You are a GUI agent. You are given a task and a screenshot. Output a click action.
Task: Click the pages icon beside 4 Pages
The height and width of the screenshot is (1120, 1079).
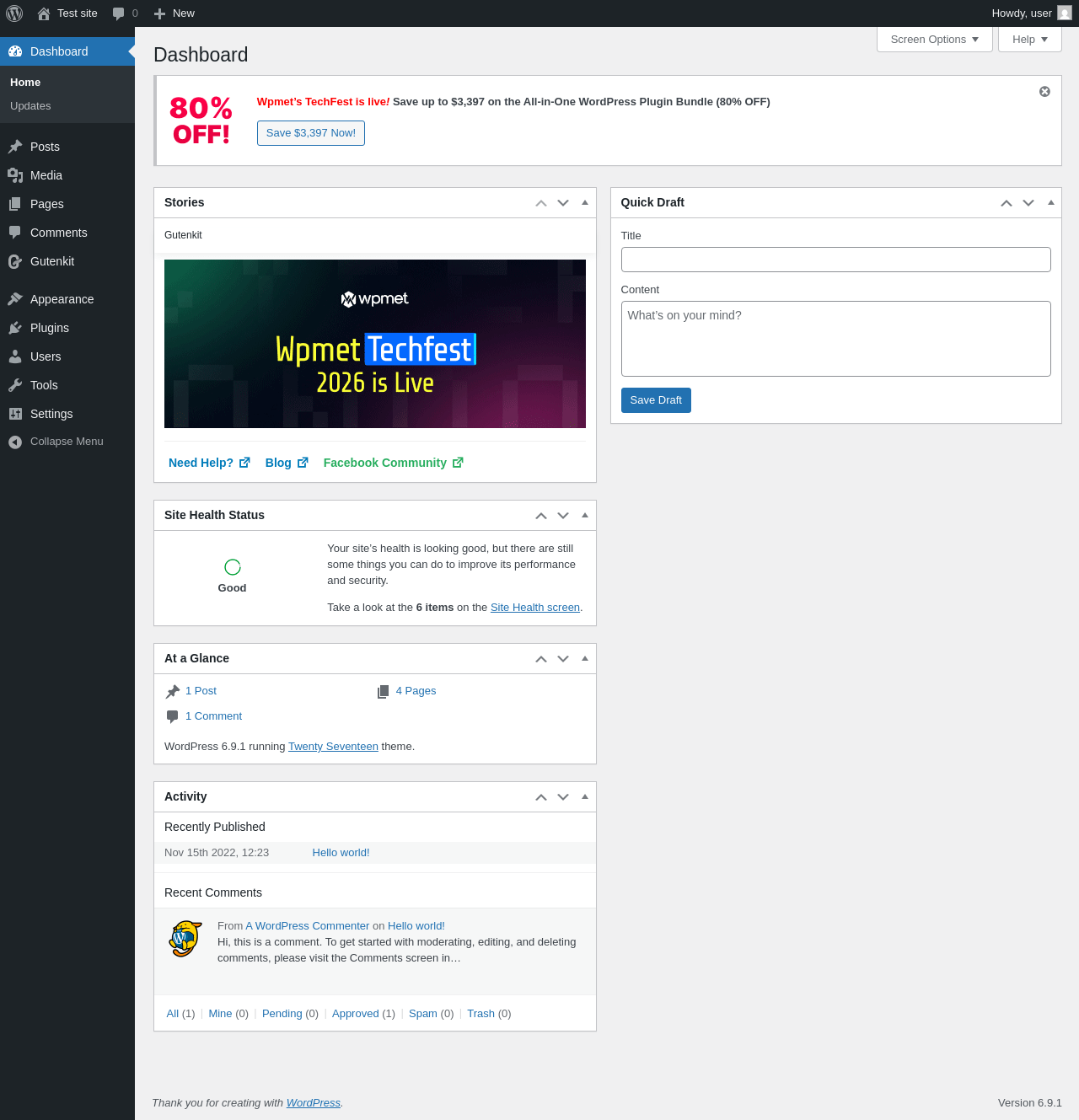pos(384,691)
